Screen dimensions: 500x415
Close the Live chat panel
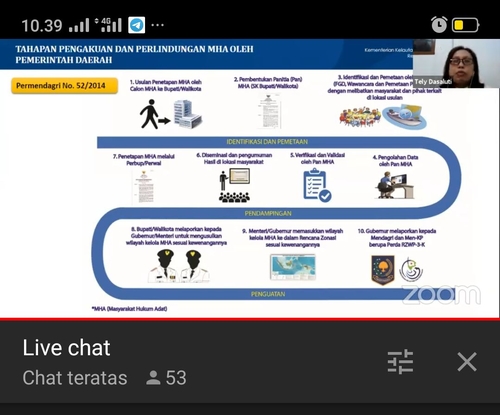467,362
